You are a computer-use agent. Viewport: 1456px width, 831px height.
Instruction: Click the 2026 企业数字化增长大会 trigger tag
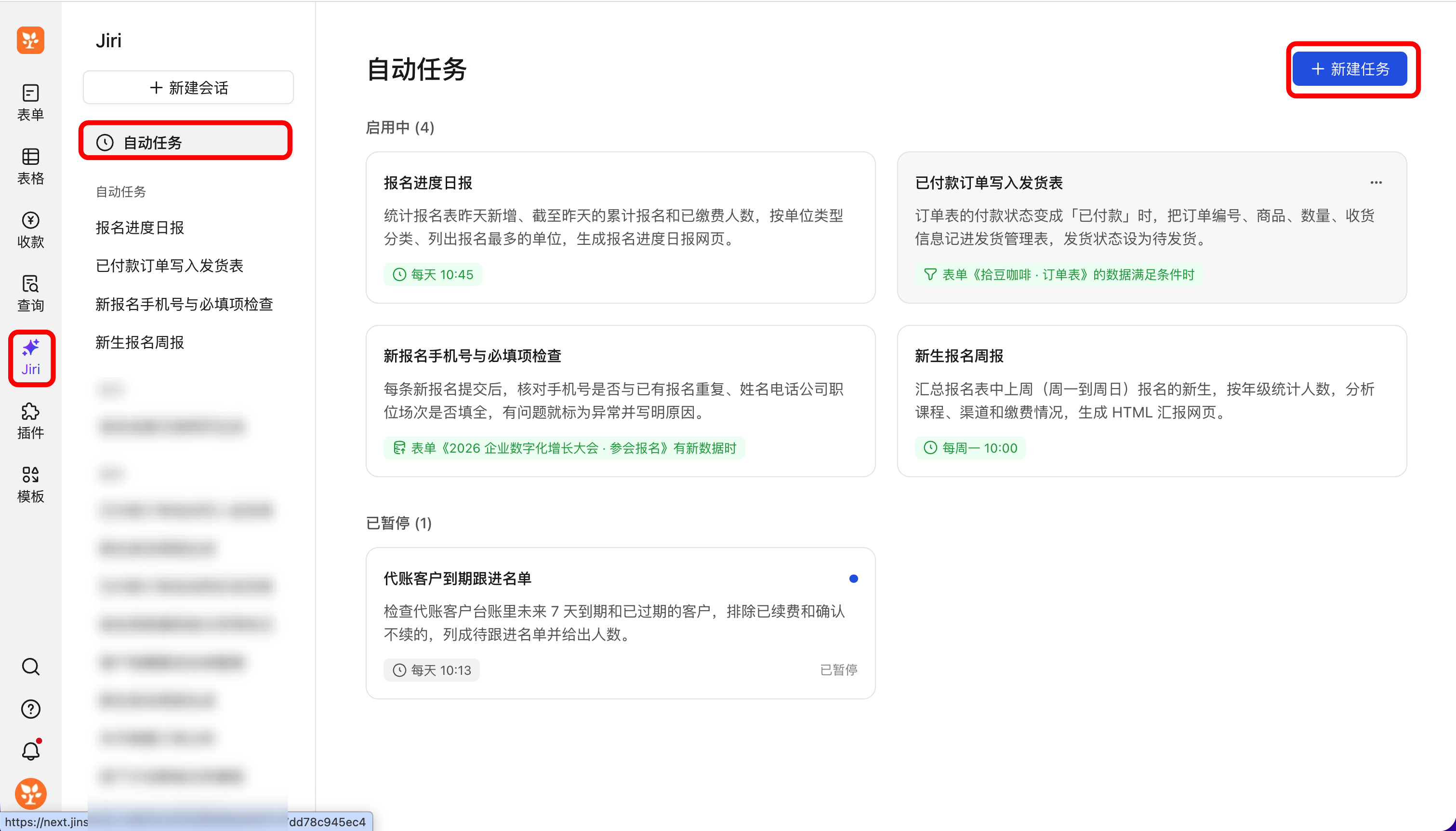(x=565, y=448)
